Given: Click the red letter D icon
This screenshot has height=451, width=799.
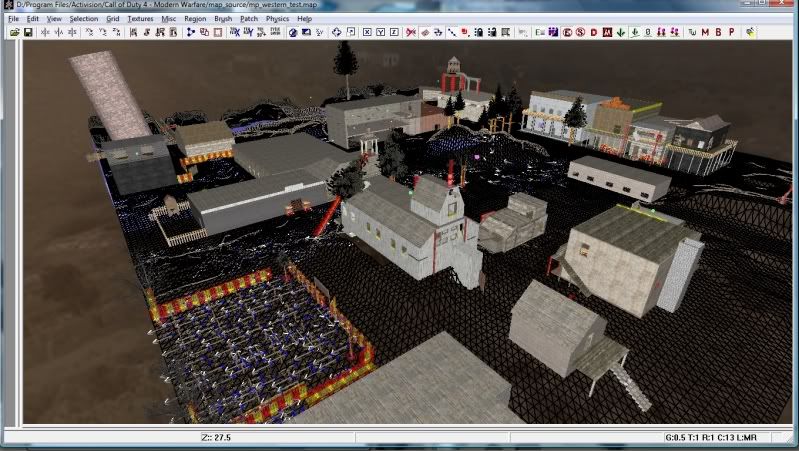Looking at the screenshot, I should [x=594, y=32].
